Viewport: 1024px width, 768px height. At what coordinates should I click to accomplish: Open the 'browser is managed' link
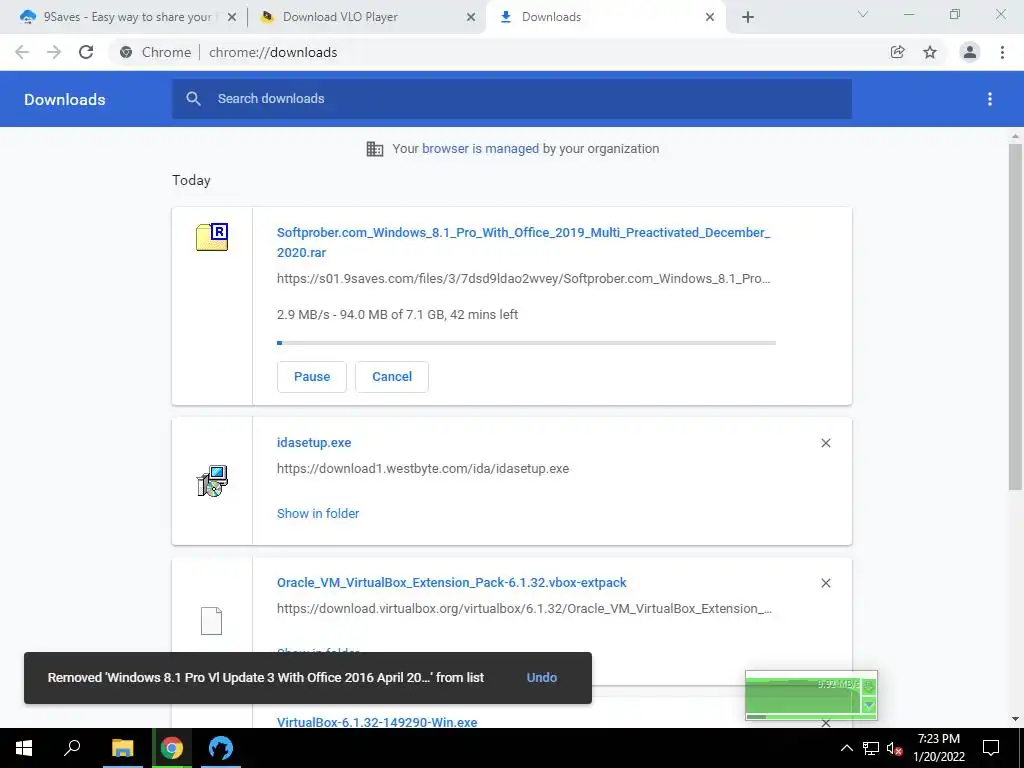tap(480, 148)
